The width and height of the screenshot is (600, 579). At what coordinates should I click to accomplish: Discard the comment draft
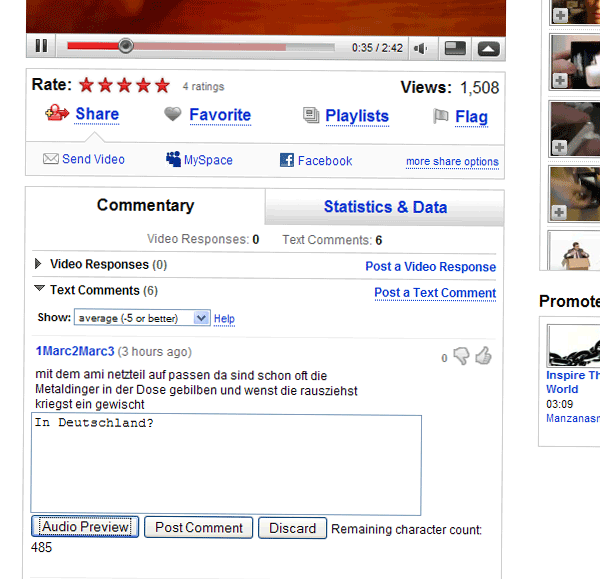[x=292, y=528]
